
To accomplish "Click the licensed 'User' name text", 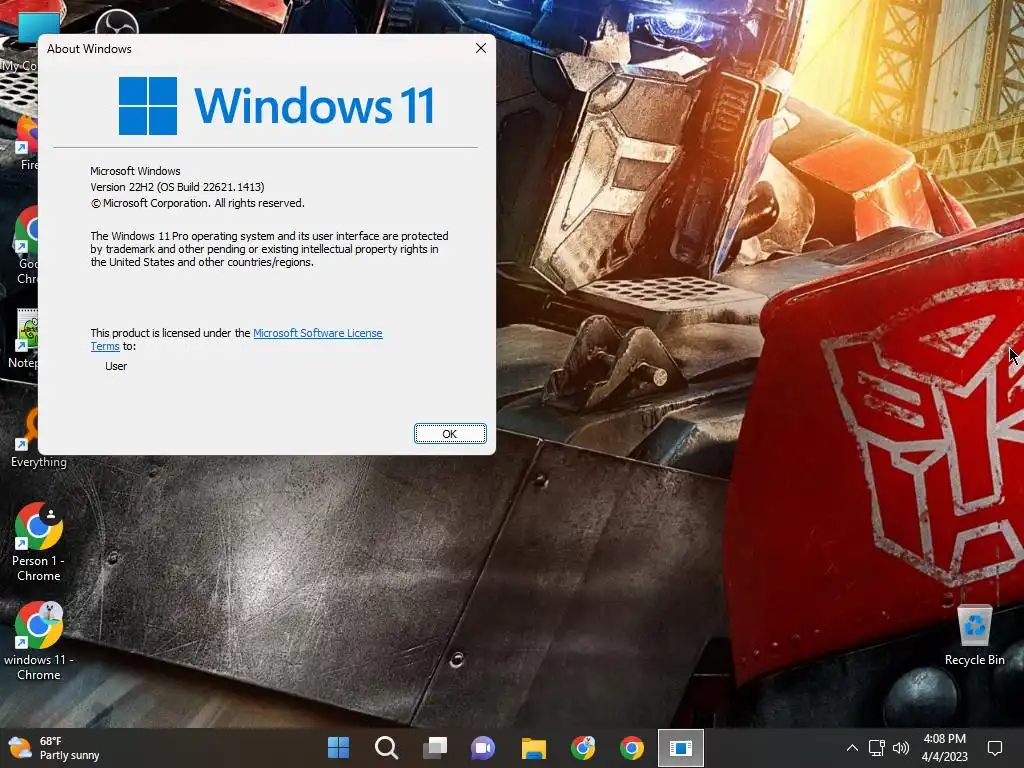I will [116, 366].
